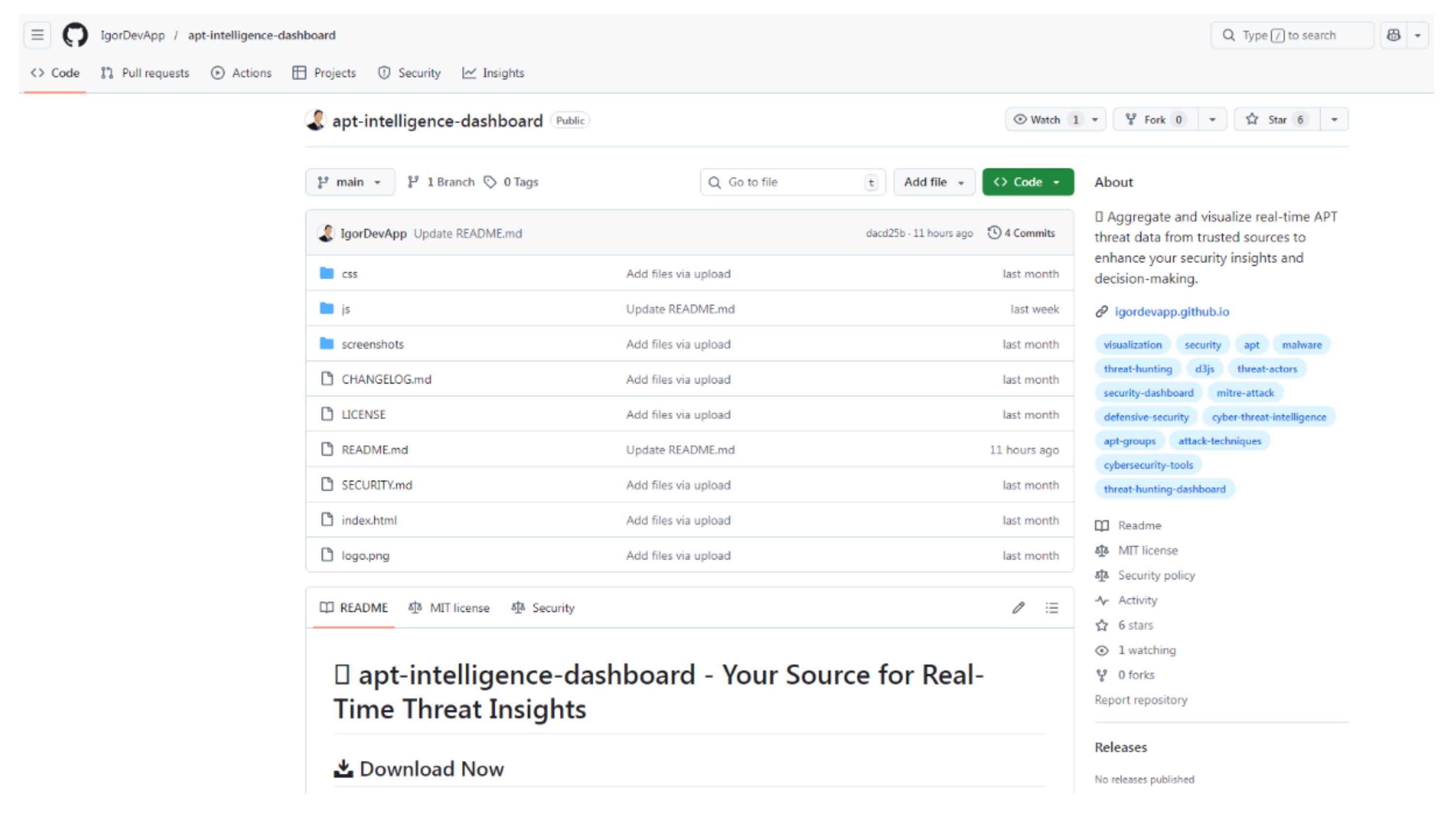Select the README tab below file list
The height and width of the screenshot is (819, 1456).
[x=354, y=607]
